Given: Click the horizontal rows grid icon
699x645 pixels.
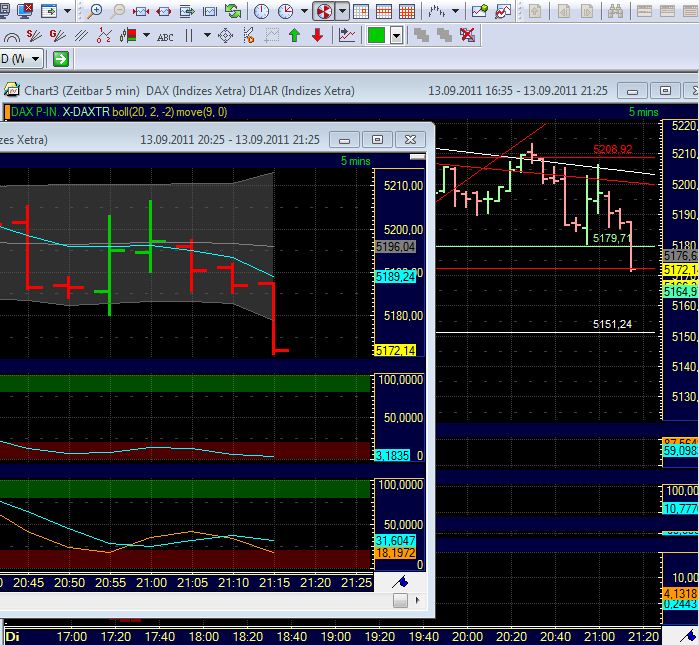Looking at the screenshot, I should 384,11.
